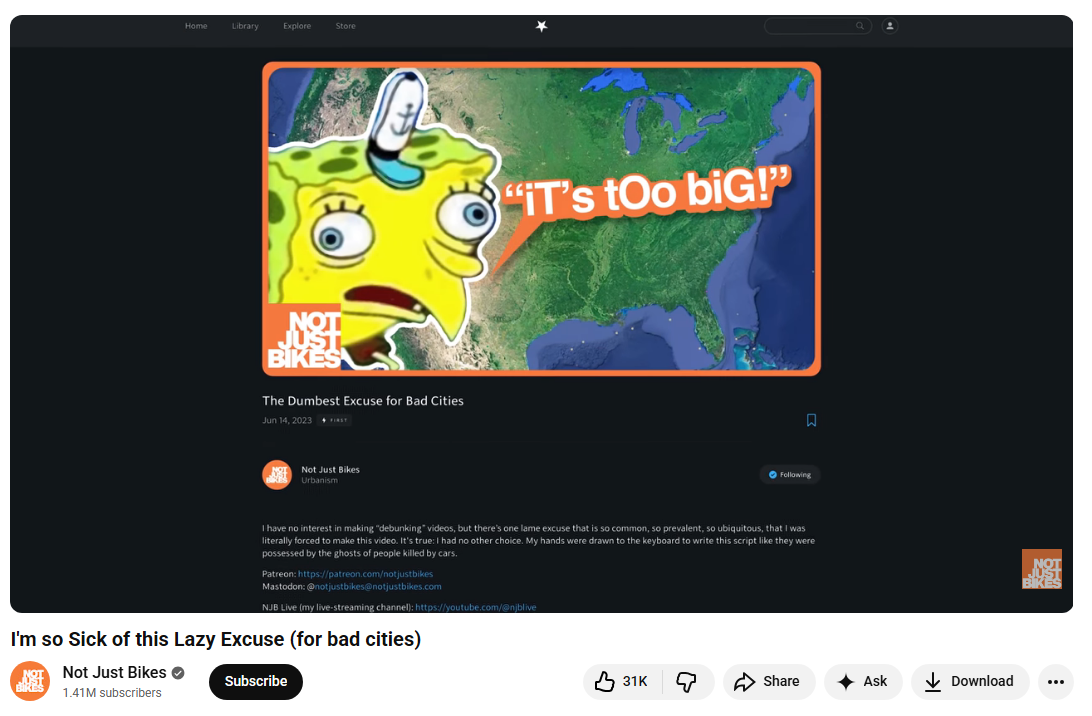Click the Nebula star logo in top bar
Viewport: 1092px width, 716px height.
click(541, 26)
